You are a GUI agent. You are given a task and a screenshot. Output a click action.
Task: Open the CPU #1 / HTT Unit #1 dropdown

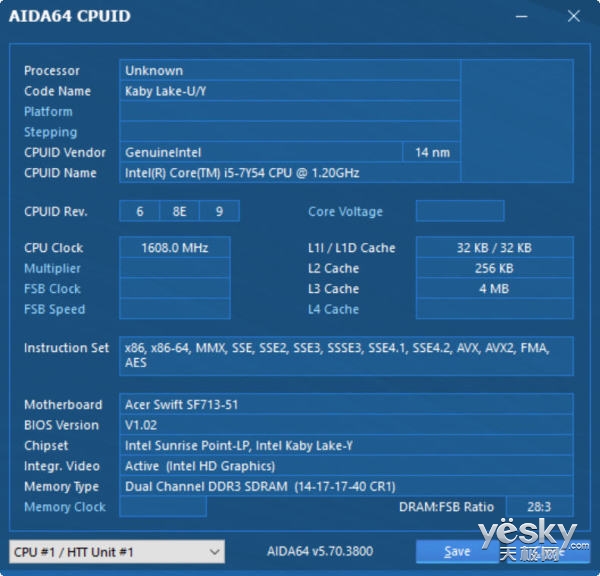(x=116, y=551)
